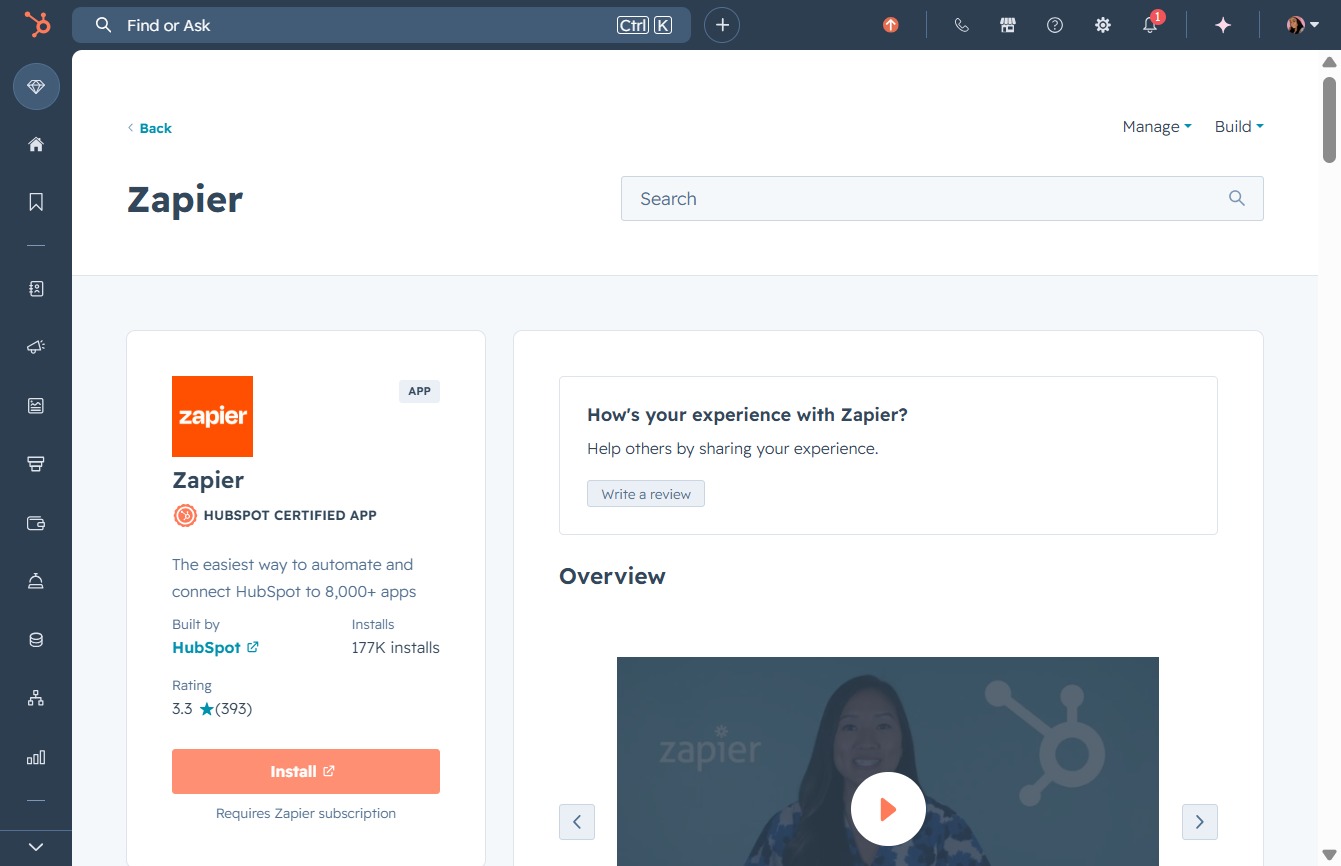1341x866 pixels.
Task: Click the HubSpot sprocket logo
Action: (37, 25)
